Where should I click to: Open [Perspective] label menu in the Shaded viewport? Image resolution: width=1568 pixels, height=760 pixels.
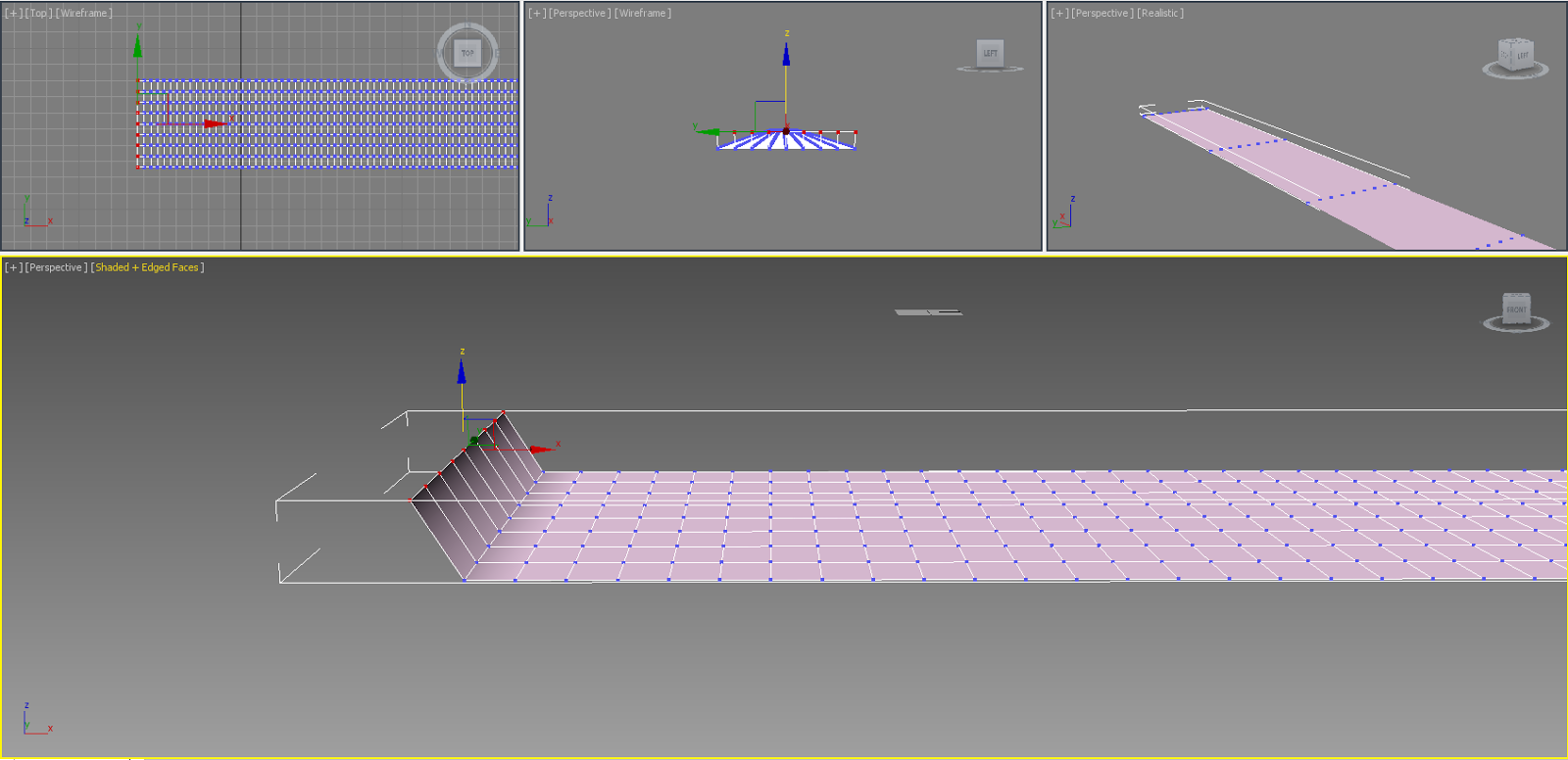(x=56, y=267)
